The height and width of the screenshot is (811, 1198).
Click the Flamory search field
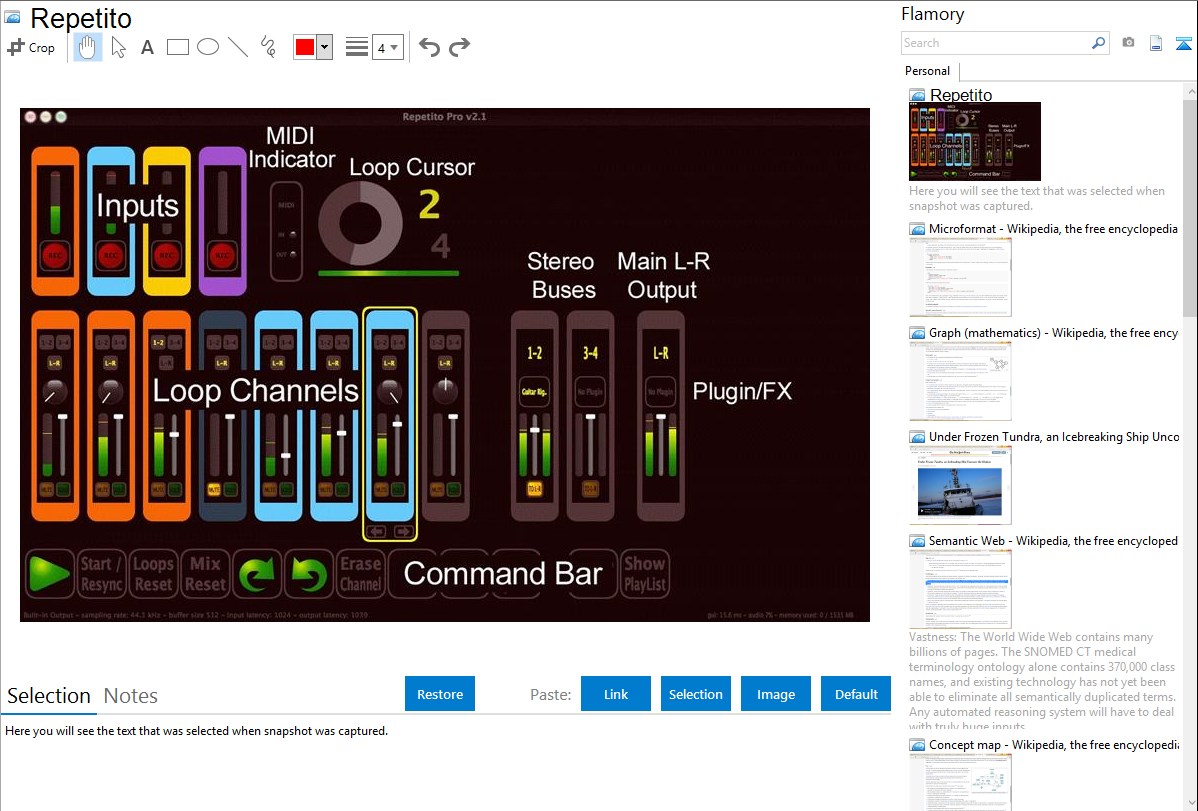(x=995, y=43)
